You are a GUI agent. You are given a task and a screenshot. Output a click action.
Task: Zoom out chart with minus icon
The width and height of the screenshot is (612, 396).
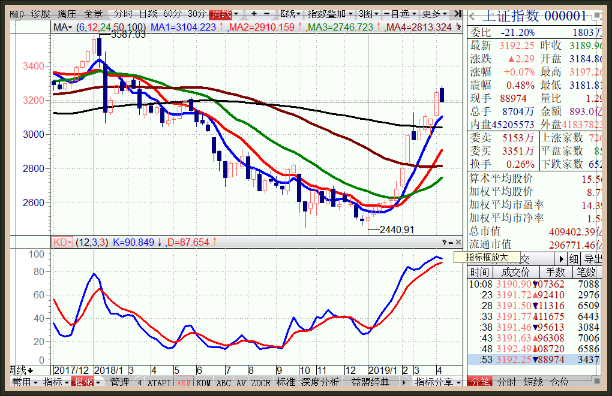(x=267, y=14)
